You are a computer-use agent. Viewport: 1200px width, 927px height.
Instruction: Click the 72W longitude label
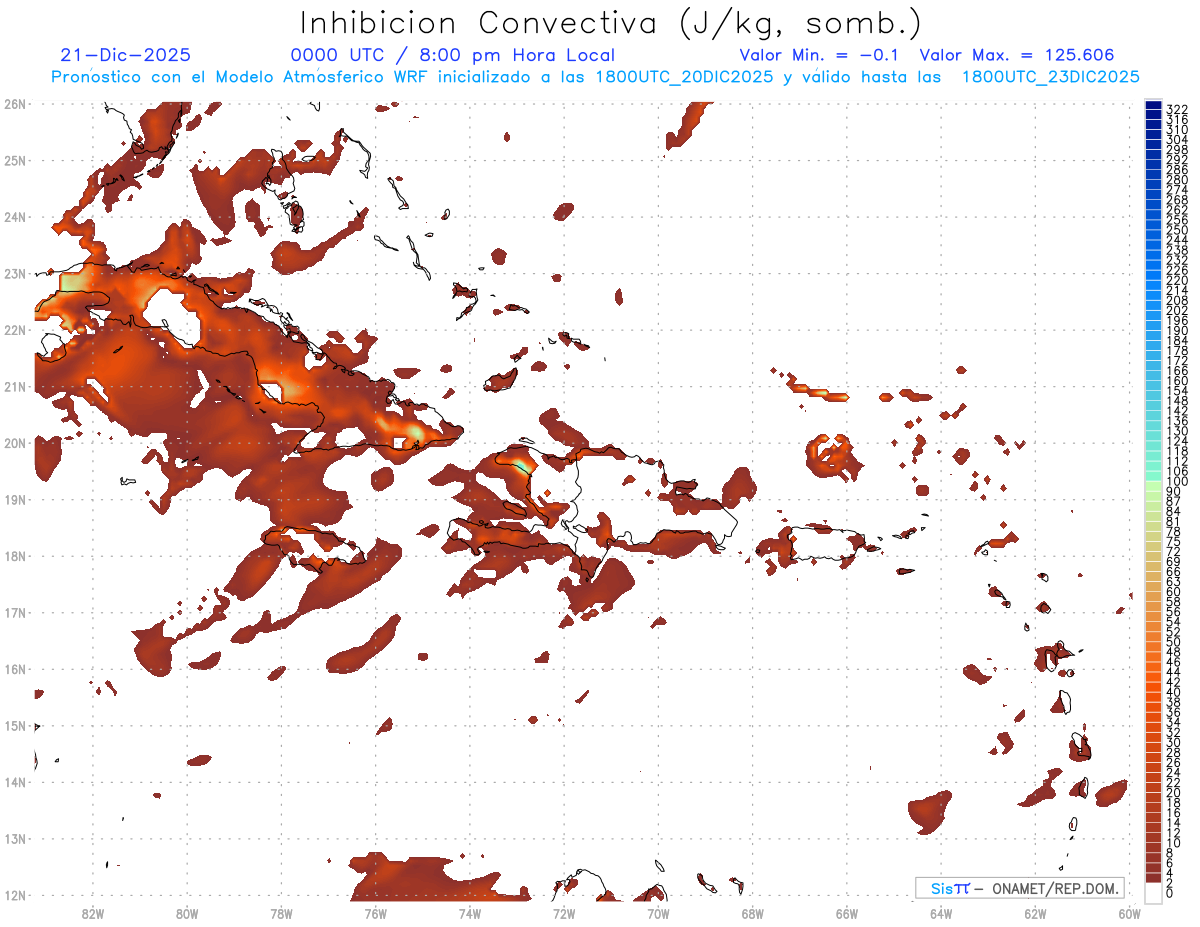tap(564, 913)
